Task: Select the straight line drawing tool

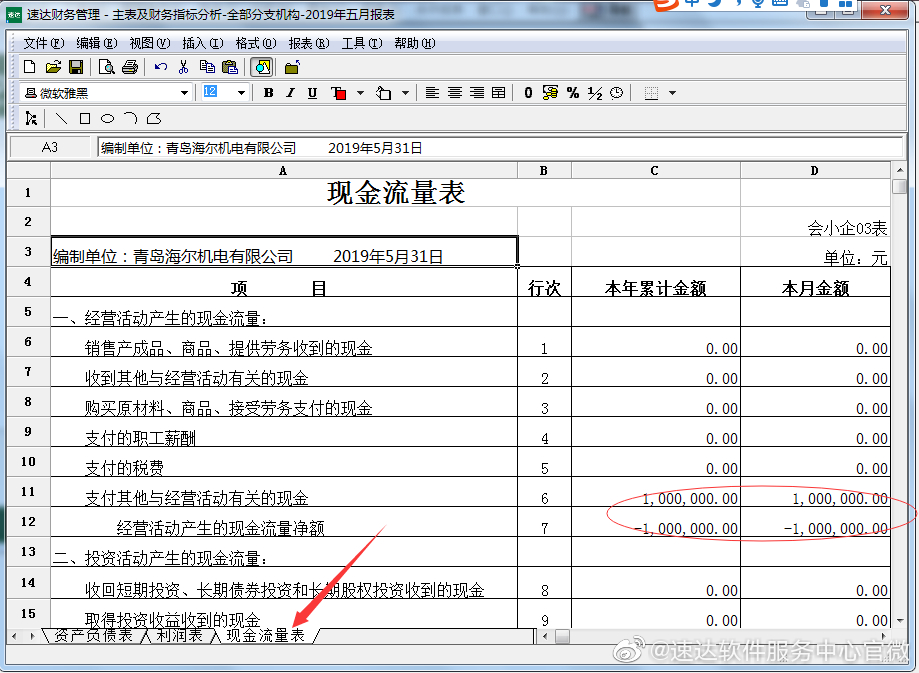Action: 62,118
